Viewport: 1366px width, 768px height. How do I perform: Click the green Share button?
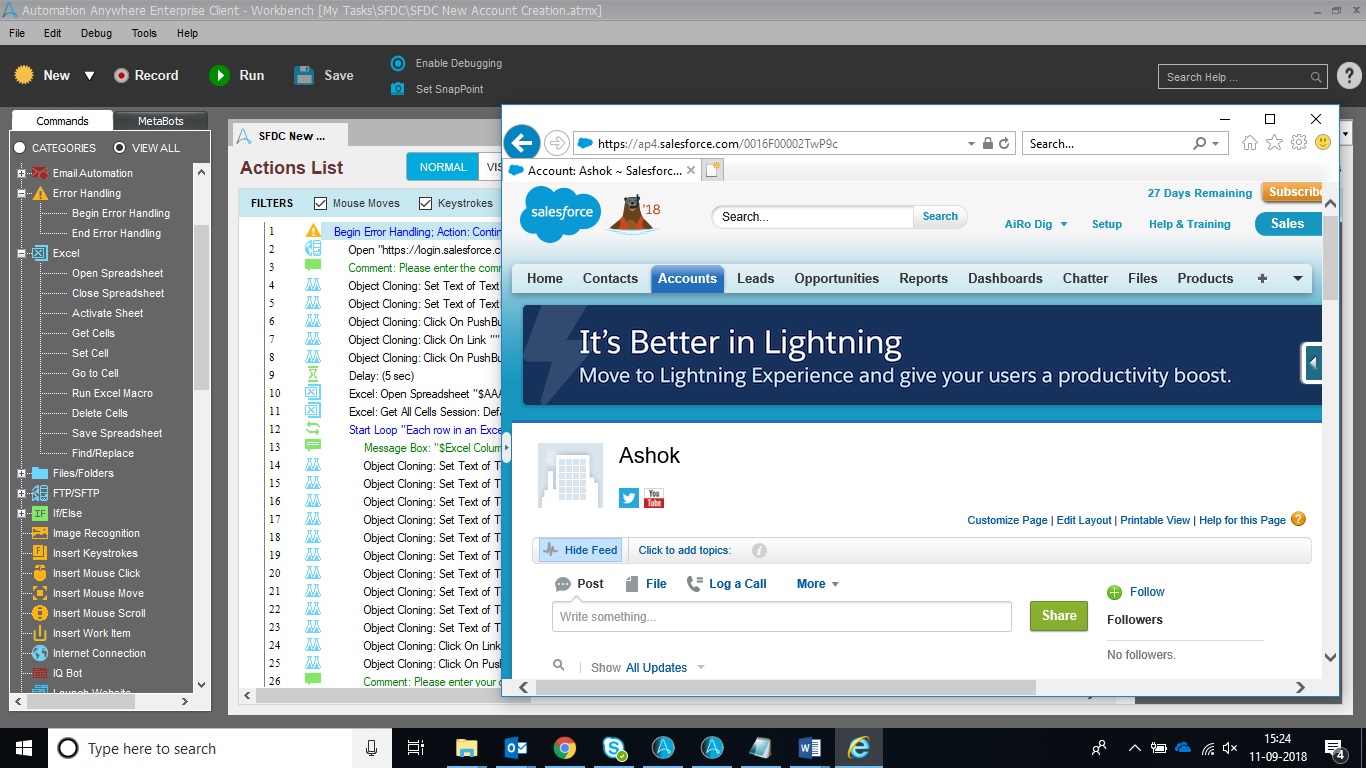tap(1058, 616)
